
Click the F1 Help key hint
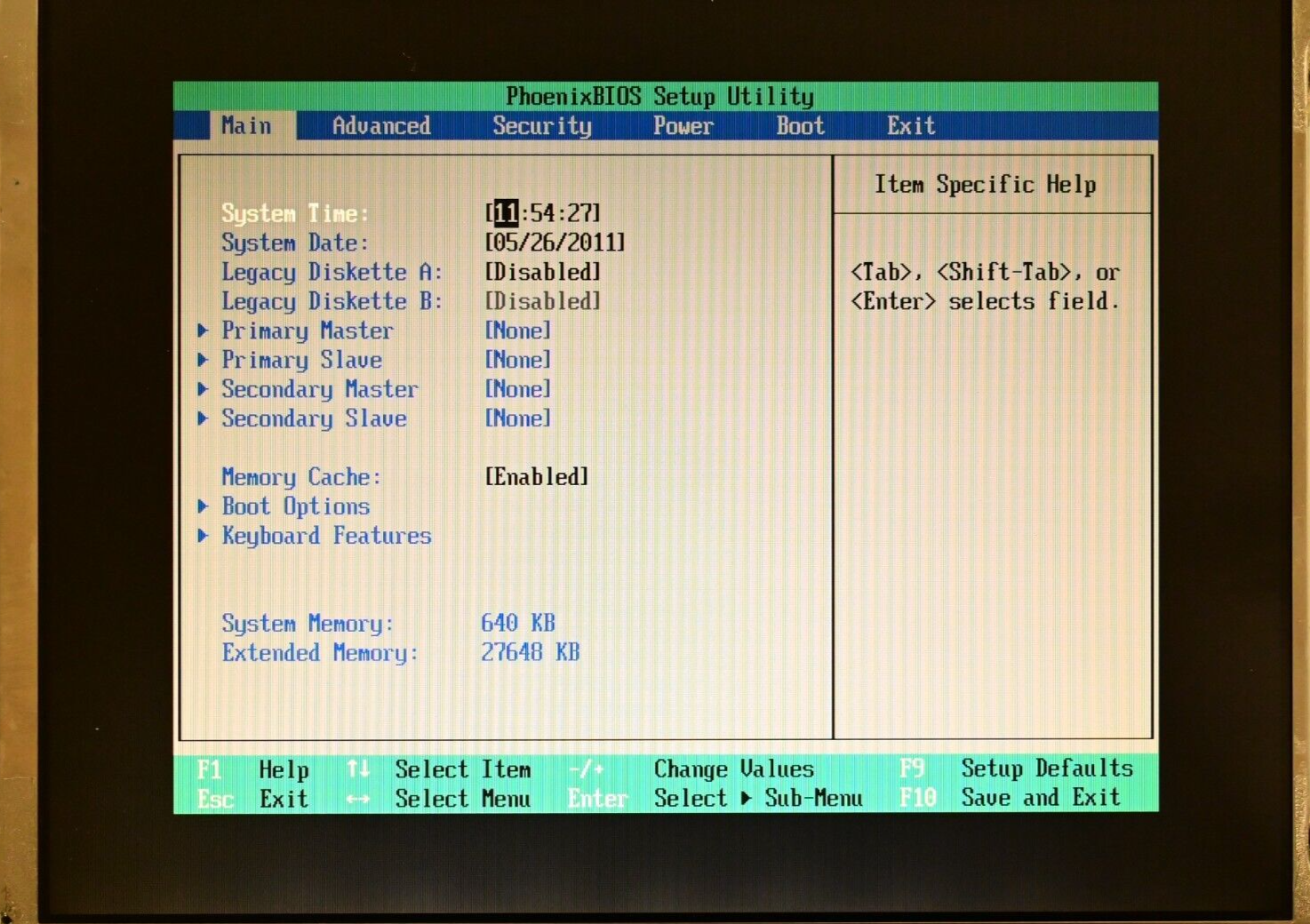pos(253,769)
